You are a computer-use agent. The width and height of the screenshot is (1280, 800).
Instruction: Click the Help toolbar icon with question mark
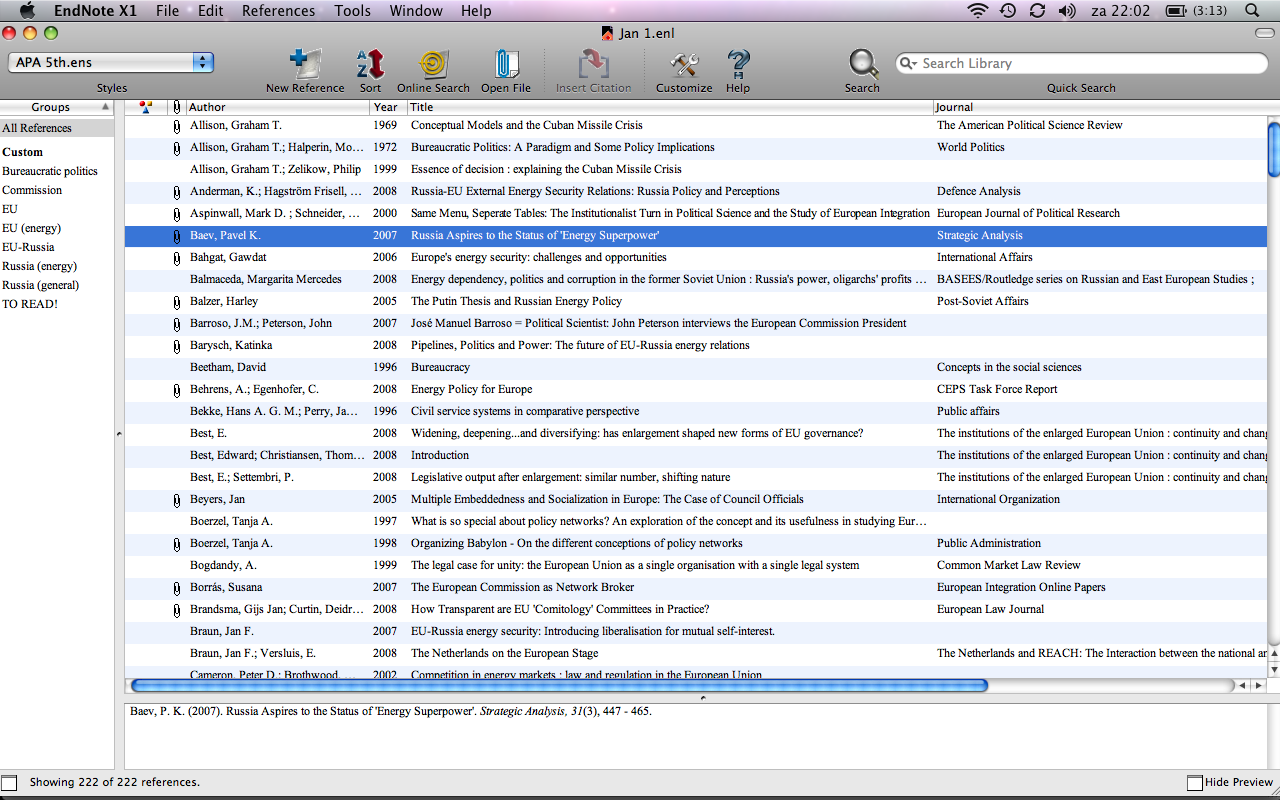click(738, 65)
